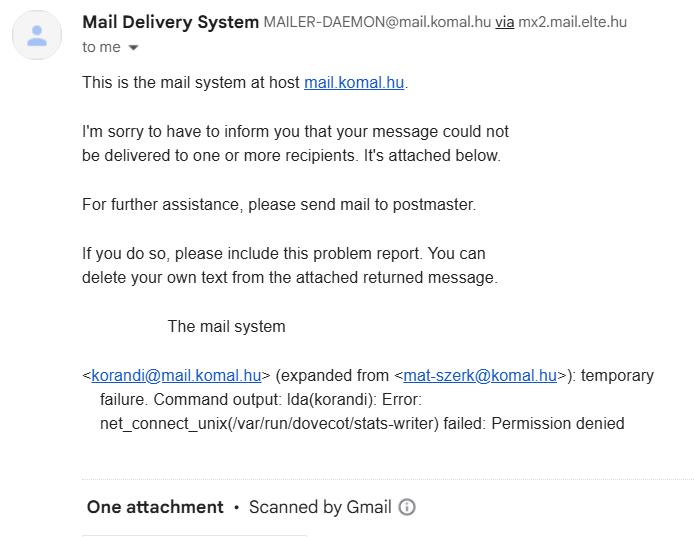Click the sender's profile avatar icon
The image size is (695, 537).
(x=37, y=35)
